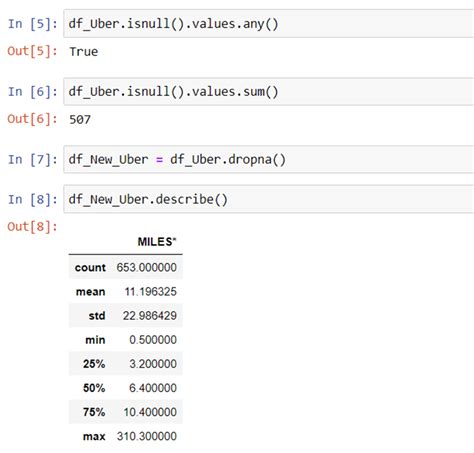This screenshot has height=453, width=474.
Task: Click the std value 22.986429
Action: coord(150,316)
